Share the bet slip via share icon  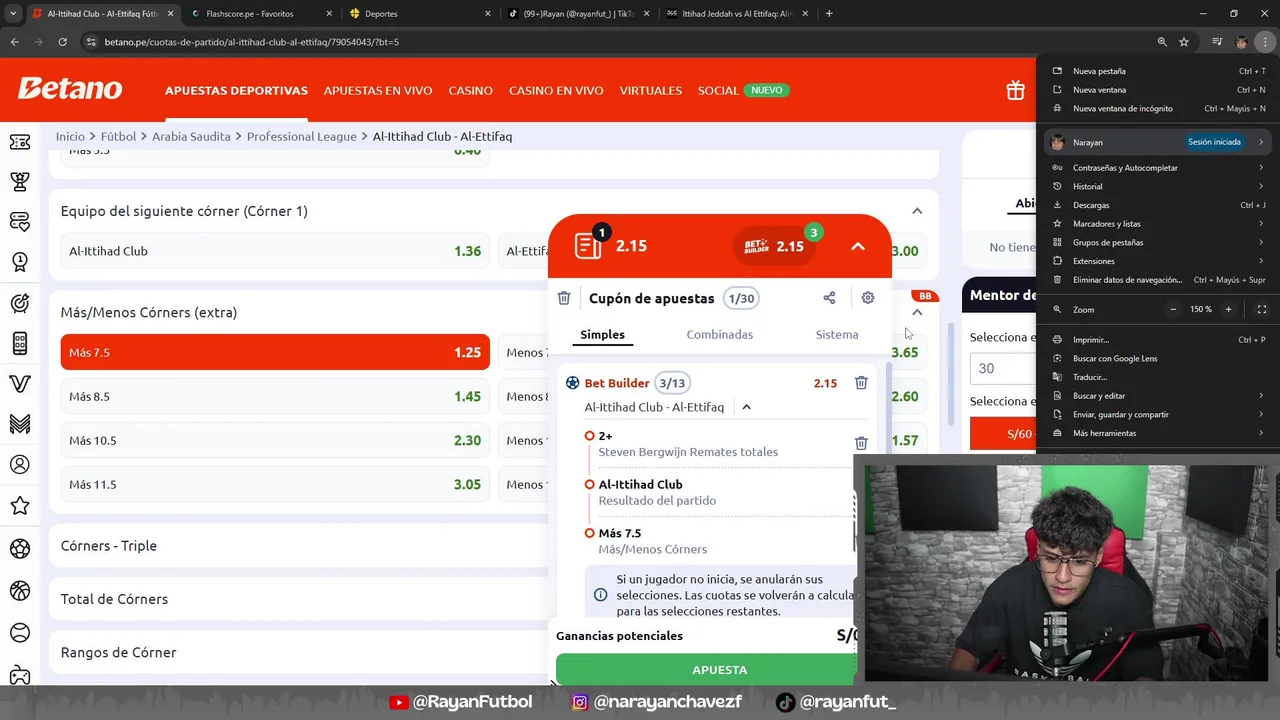[x=829, y=298]
